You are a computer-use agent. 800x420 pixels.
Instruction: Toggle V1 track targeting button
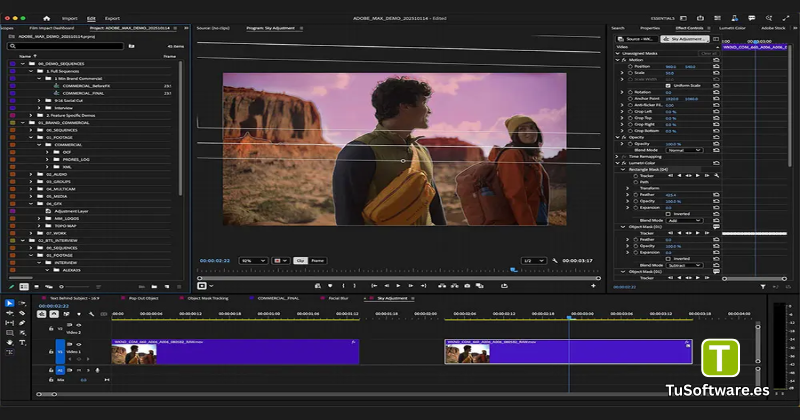[60, 352]
